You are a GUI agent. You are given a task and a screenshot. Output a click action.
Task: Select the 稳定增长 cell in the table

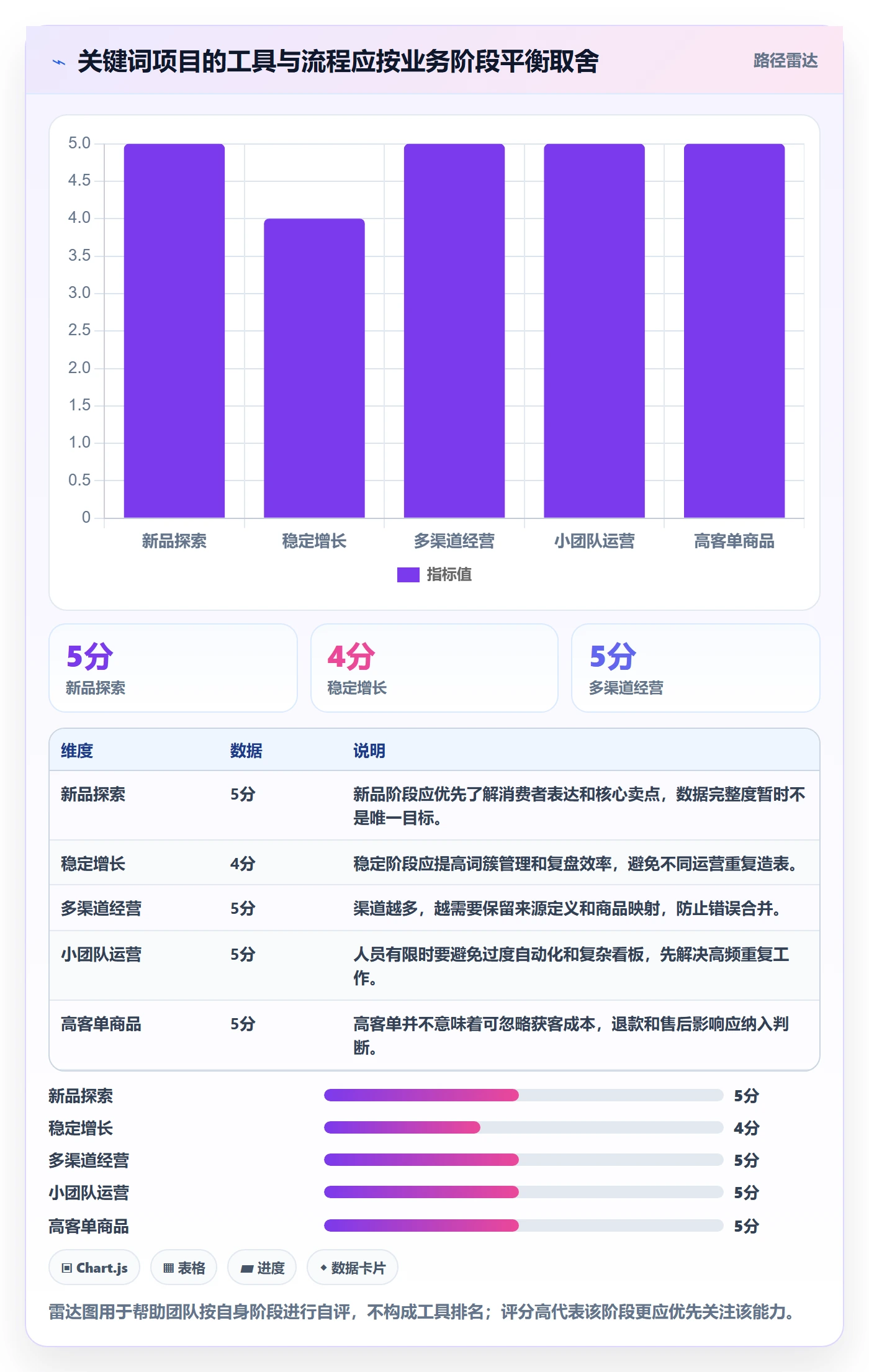coord(93,864)
